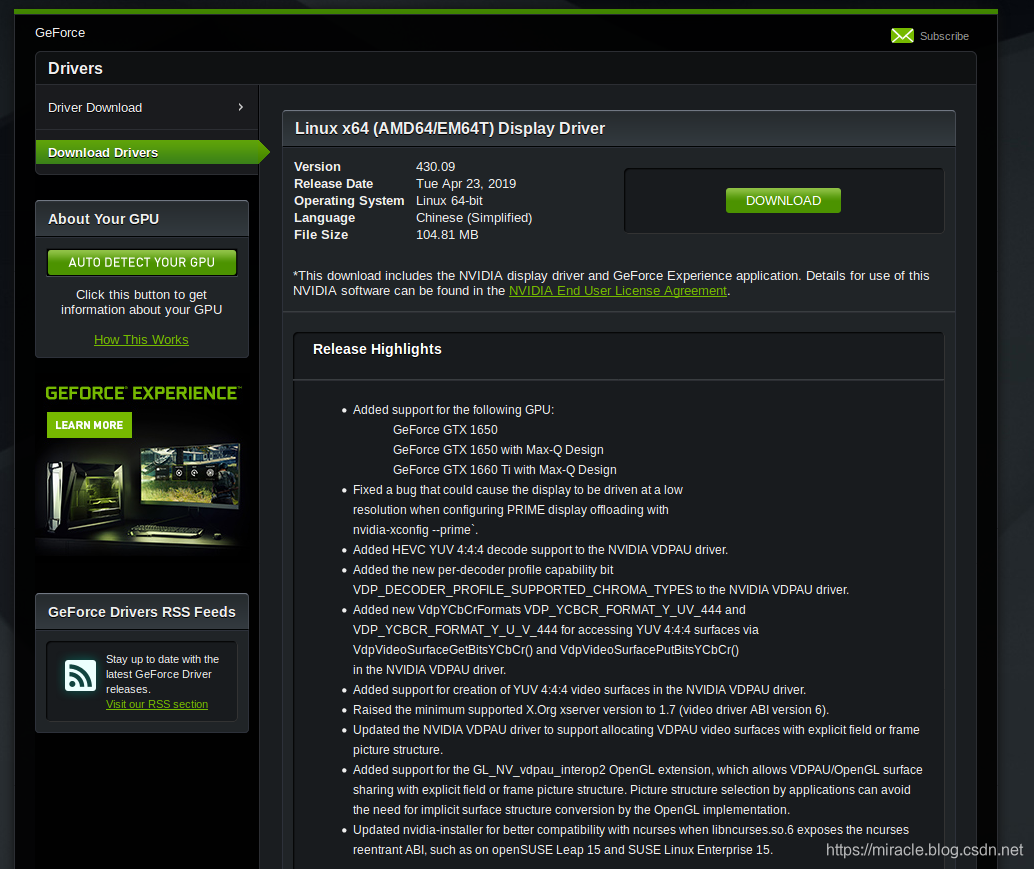Click the Subscribe link text
Screen dimensions: 1034x869
coord(944,36)
